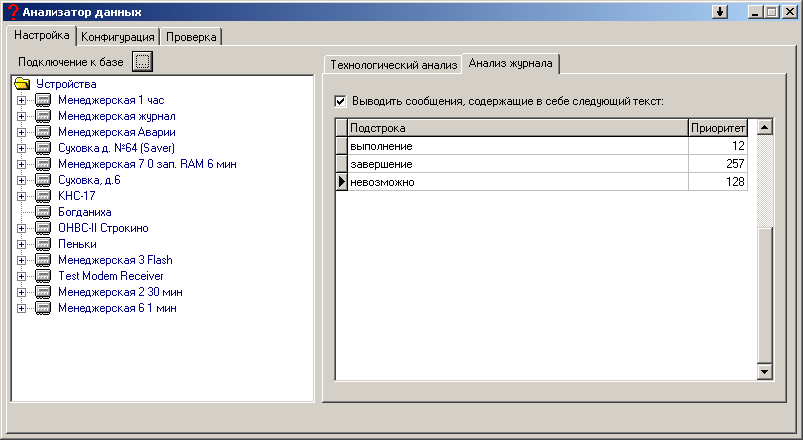The image size is (803, 440).
Task: Open the Конфигурация tab
Action: (118, 37)
